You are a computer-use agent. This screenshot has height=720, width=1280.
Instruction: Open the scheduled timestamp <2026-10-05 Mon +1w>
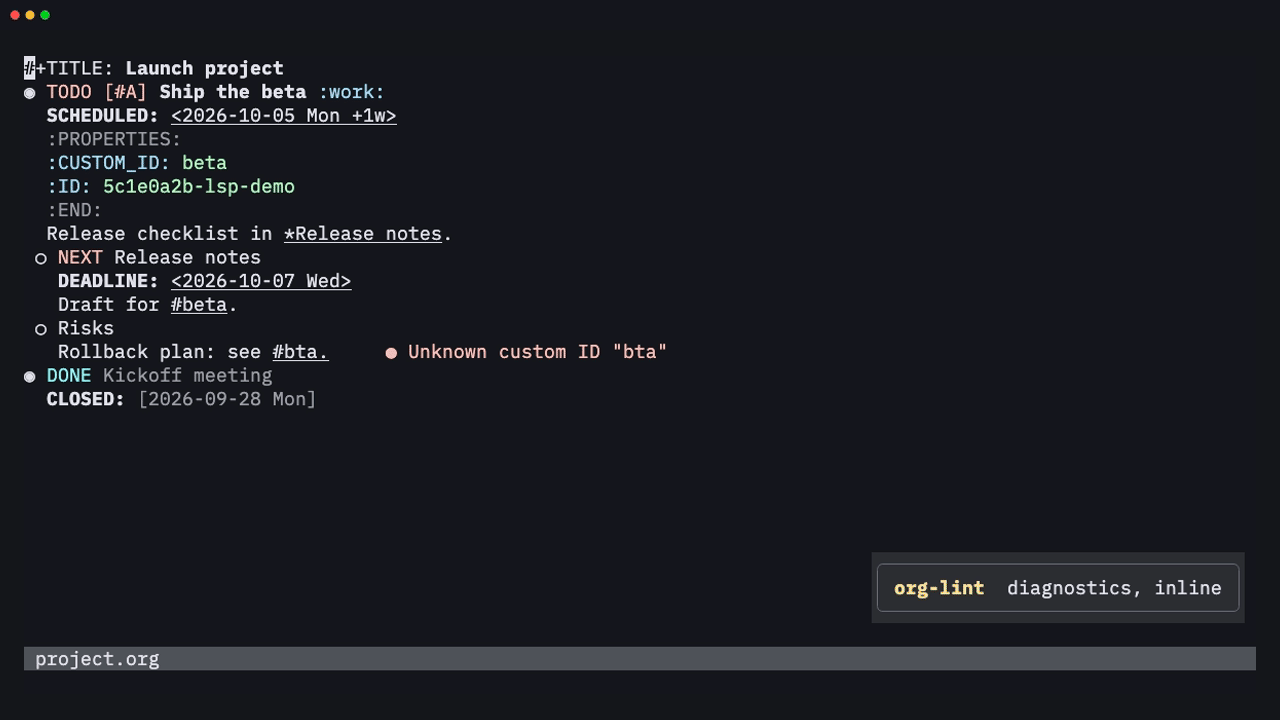tap(284, 116)
